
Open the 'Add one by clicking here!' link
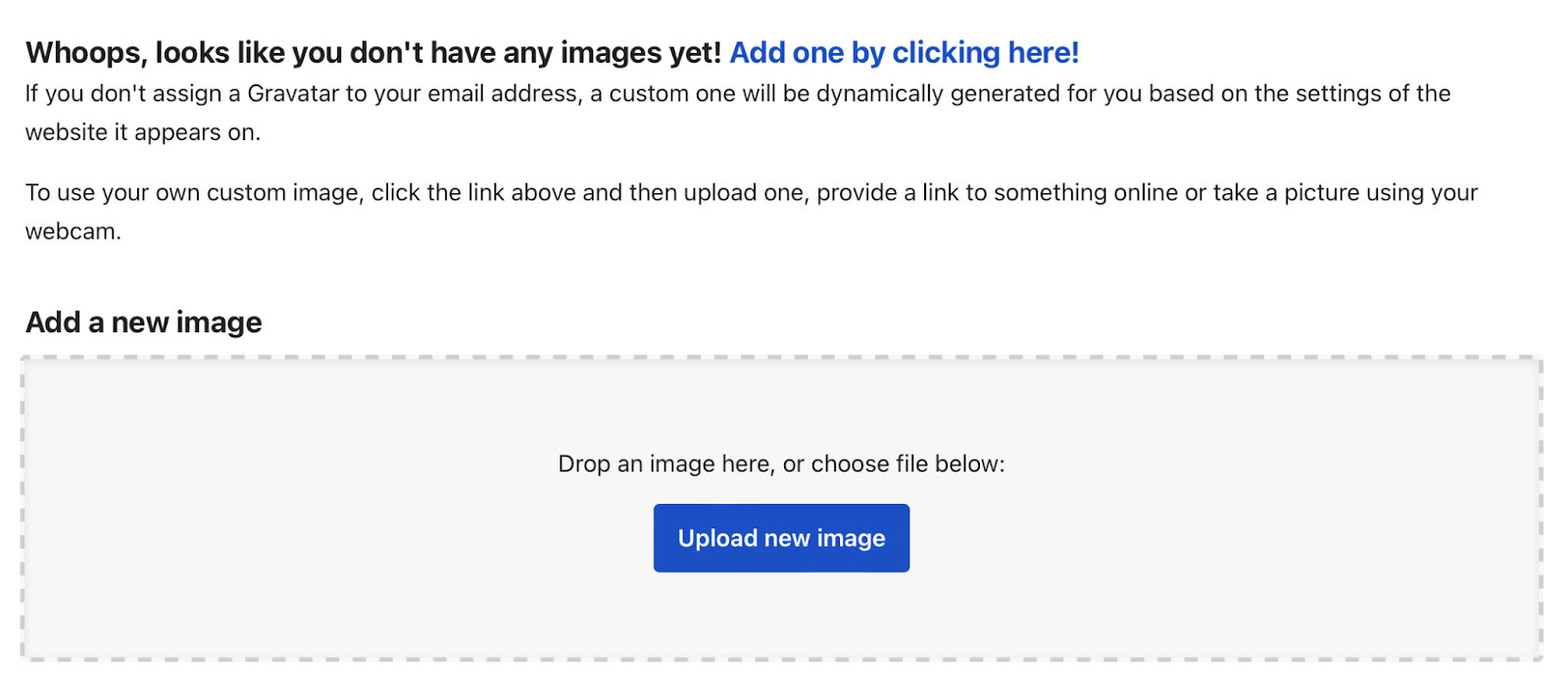904,53
